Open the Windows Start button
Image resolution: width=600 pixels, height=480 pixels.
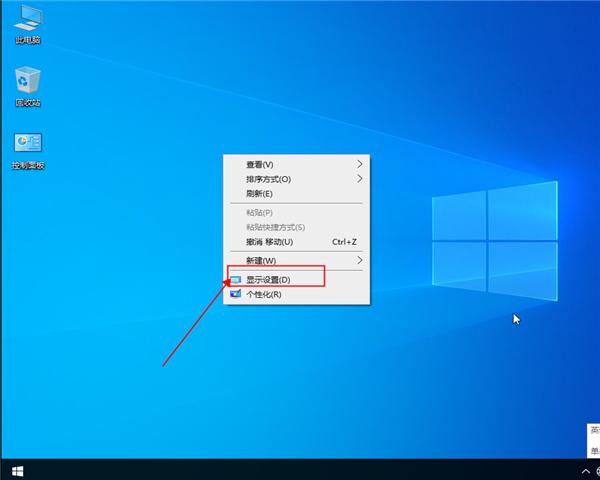pyautogui.click(x=17, y=471)
